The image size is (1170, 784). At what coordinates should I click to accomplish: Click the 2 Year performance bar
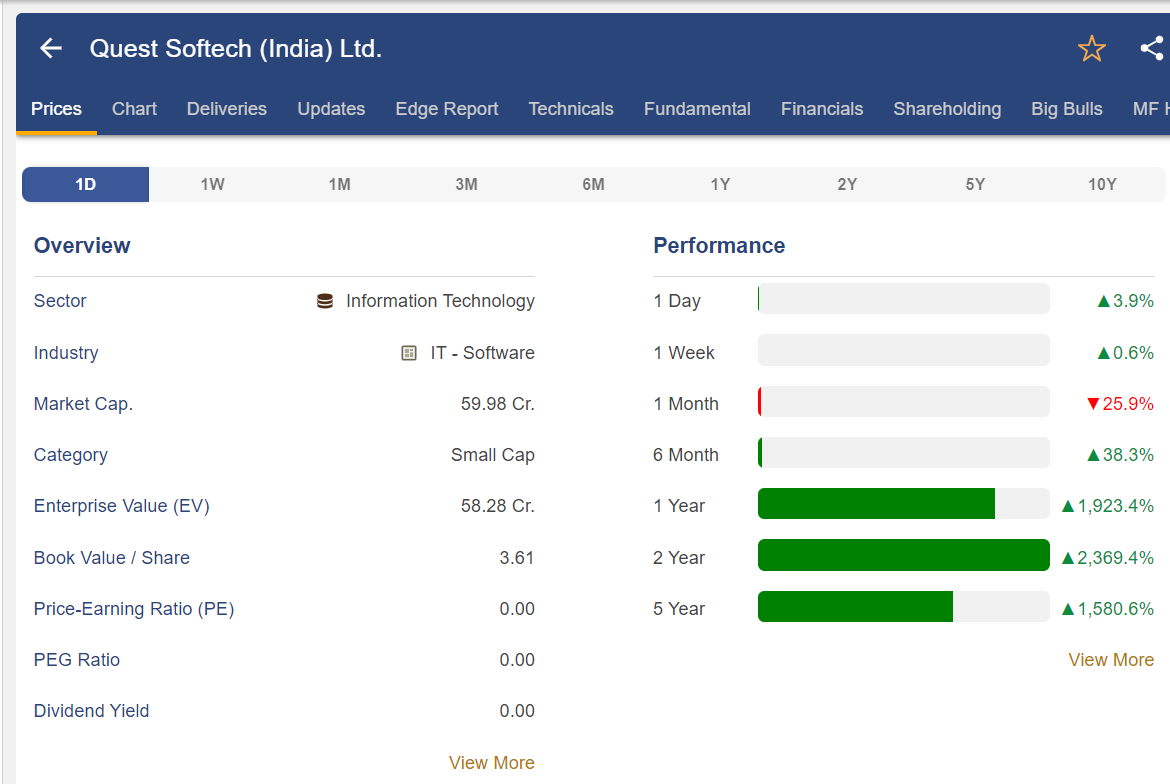[x=904, y=555]
